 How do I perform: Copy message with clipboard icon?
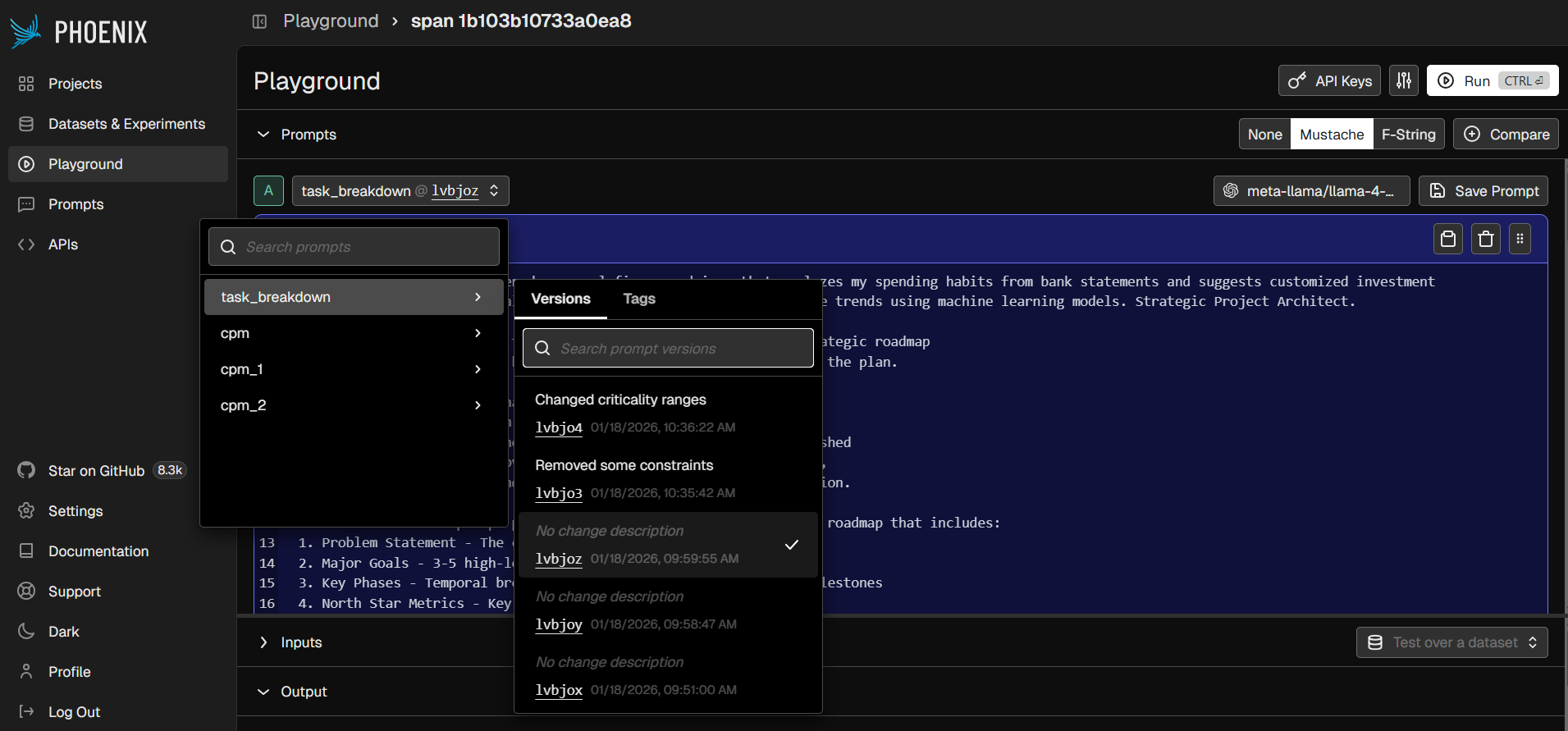(1448, 239)
